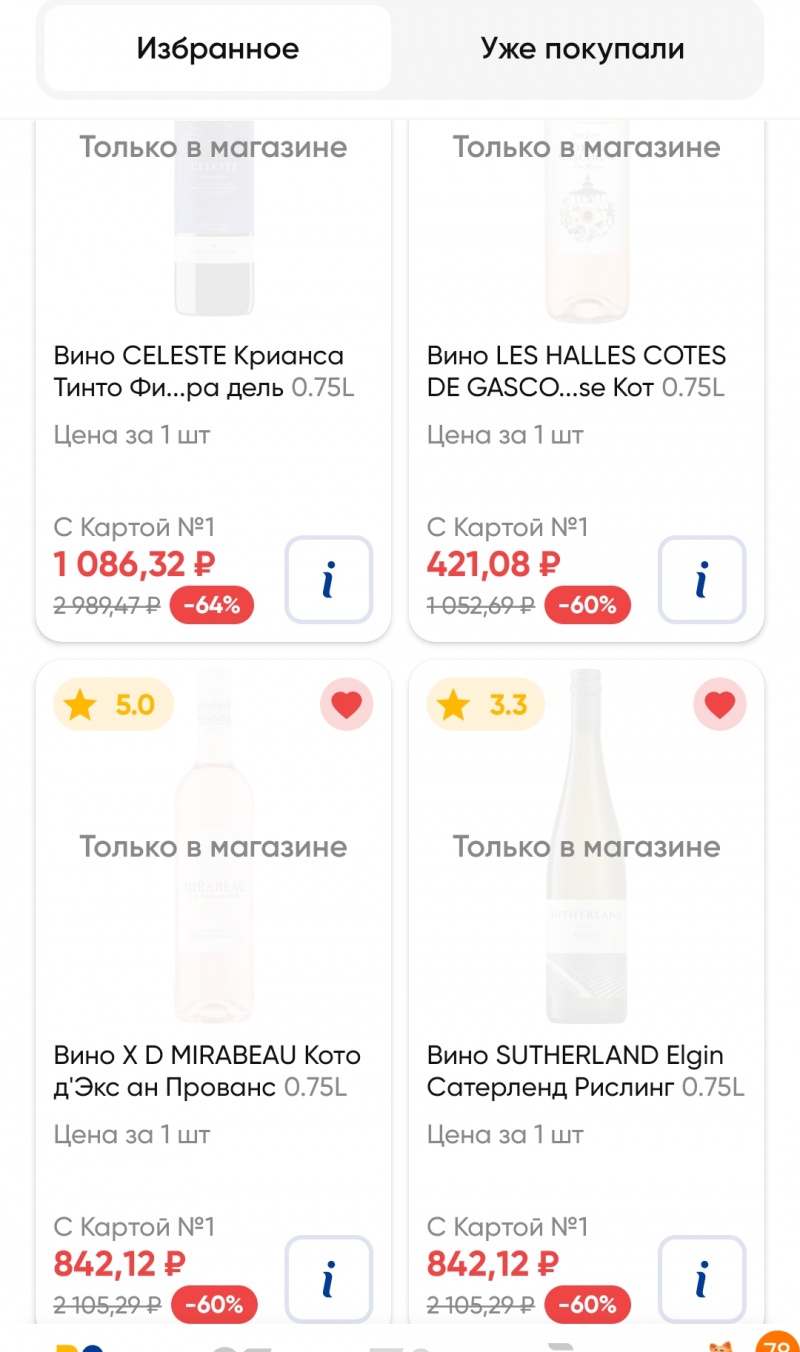Screen dimensions: 800x1352
Task: Open info for CELESTE Крианса wine
Action: pyautogui.click(x=328, y=580)
